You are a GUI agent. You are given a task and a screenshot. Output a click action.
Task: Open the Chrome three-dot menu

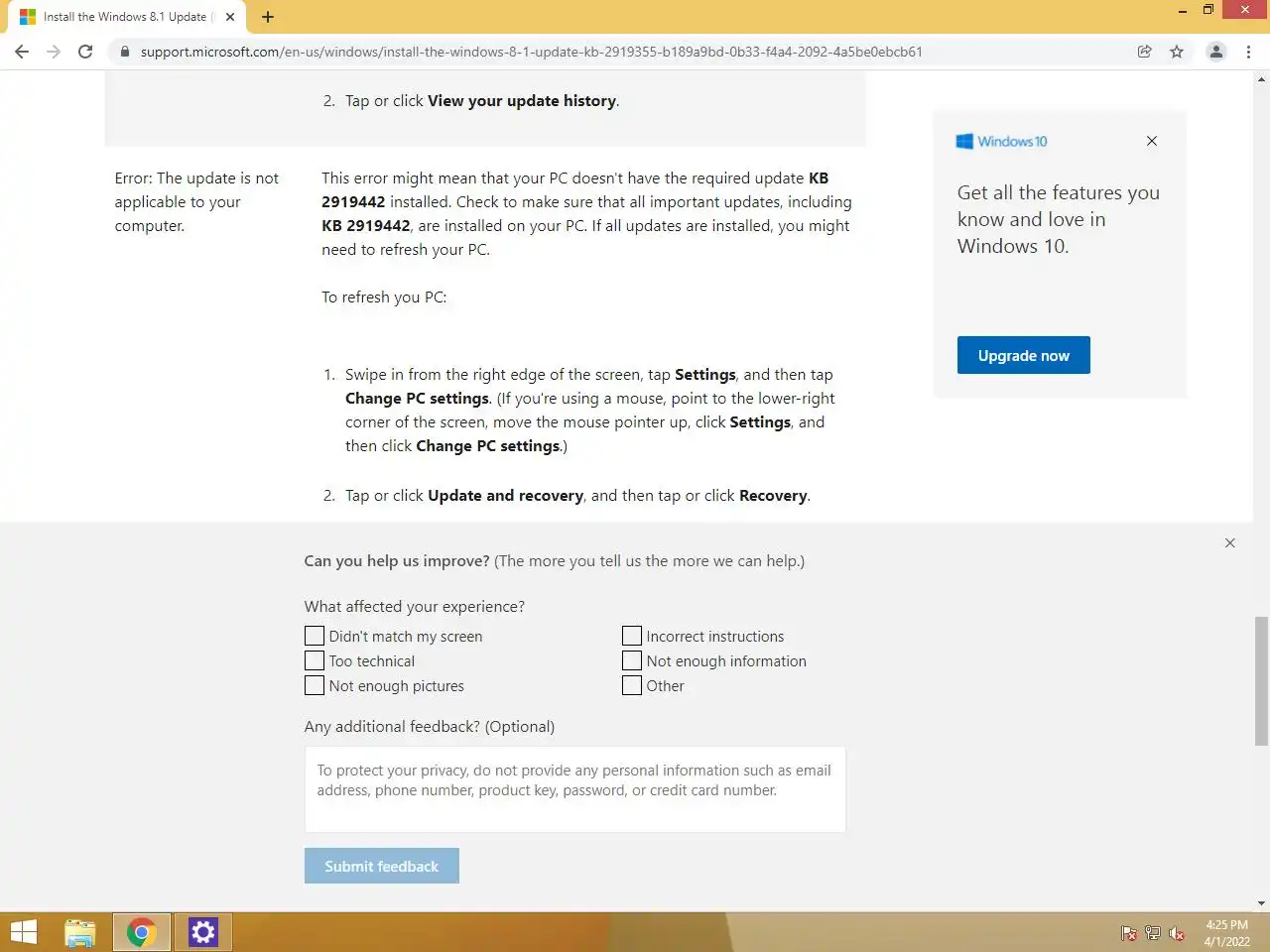1248,52
